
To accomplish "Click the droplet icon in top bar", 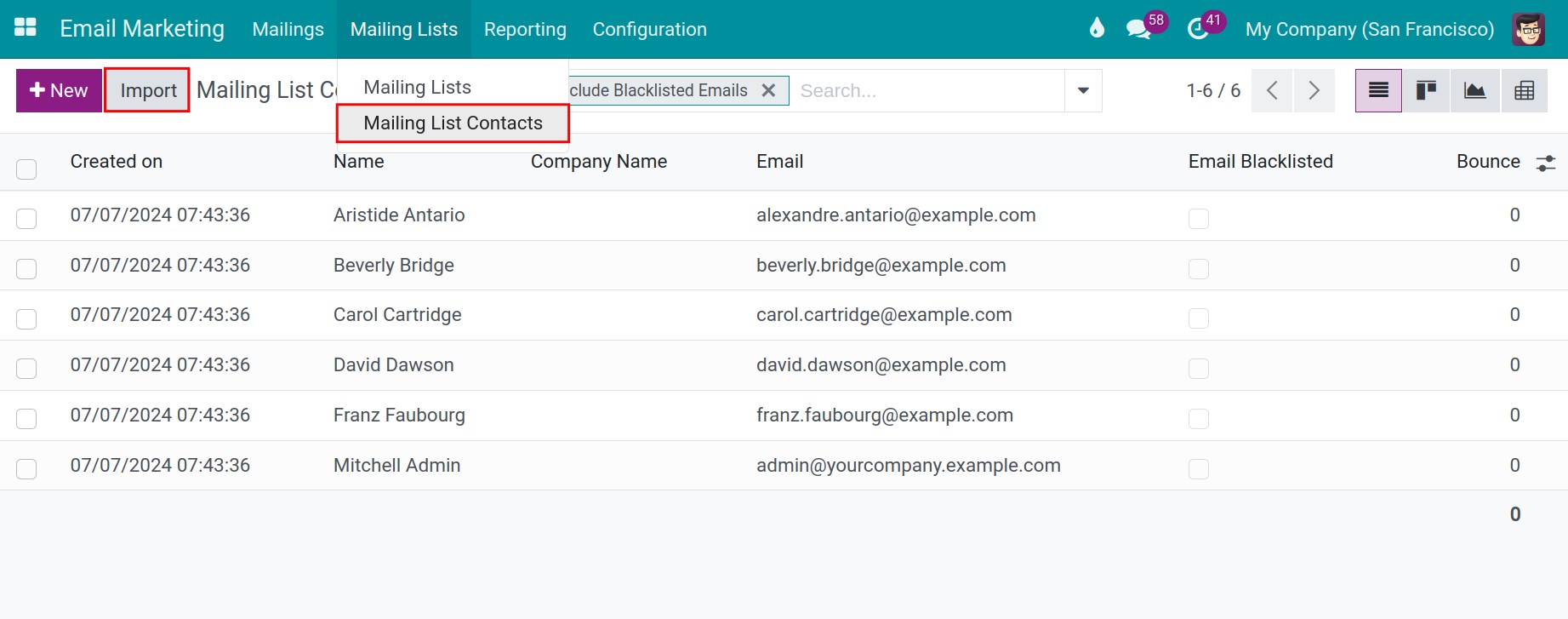I will click(1097, 28).
